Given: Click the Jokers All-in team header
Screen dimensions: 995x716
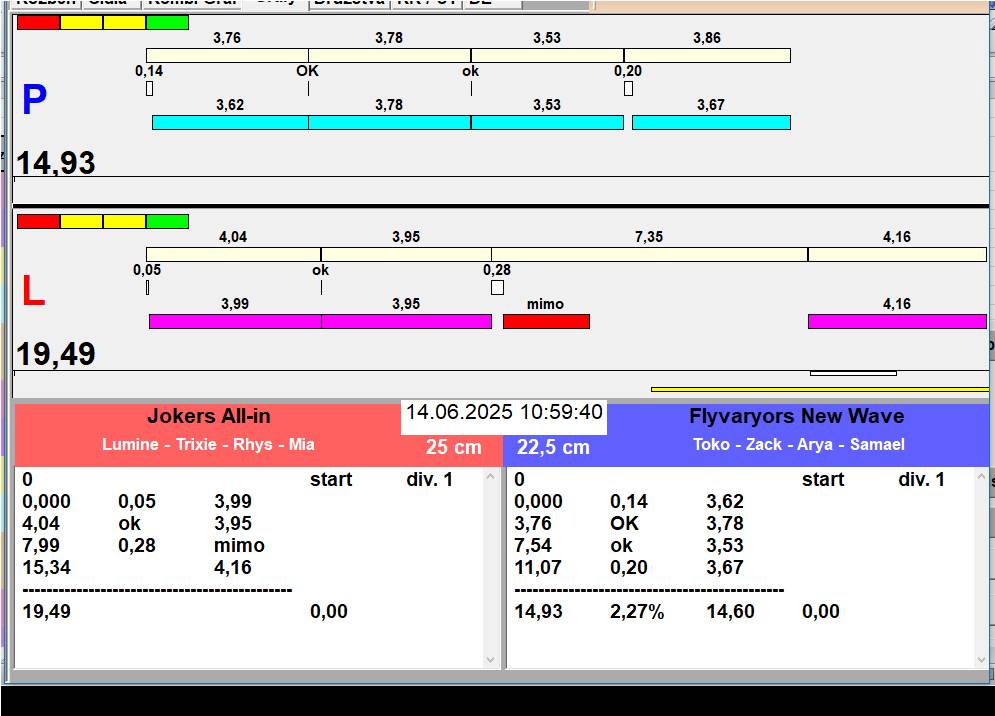Looking at the screenshot, I should (208, 416).
